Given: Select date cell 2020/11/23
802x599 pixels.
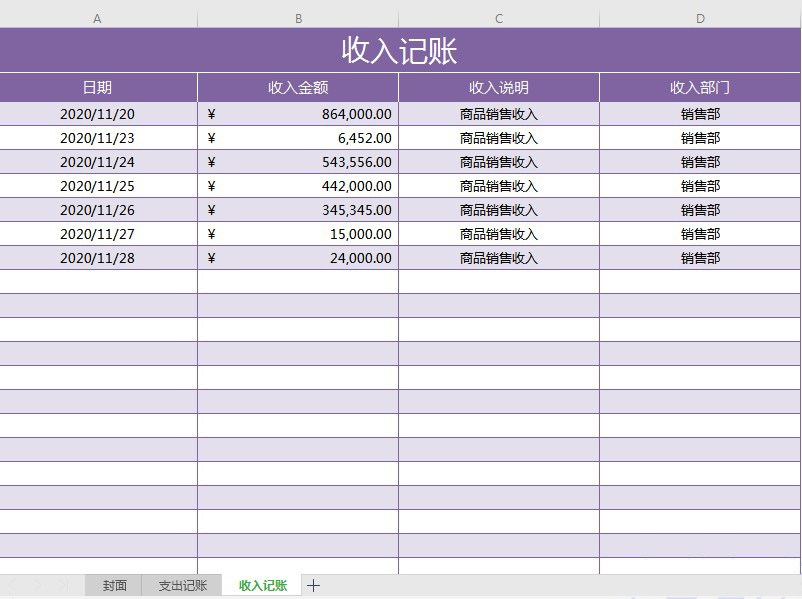Looking at the screenshot, I should [x=98, y=138].
